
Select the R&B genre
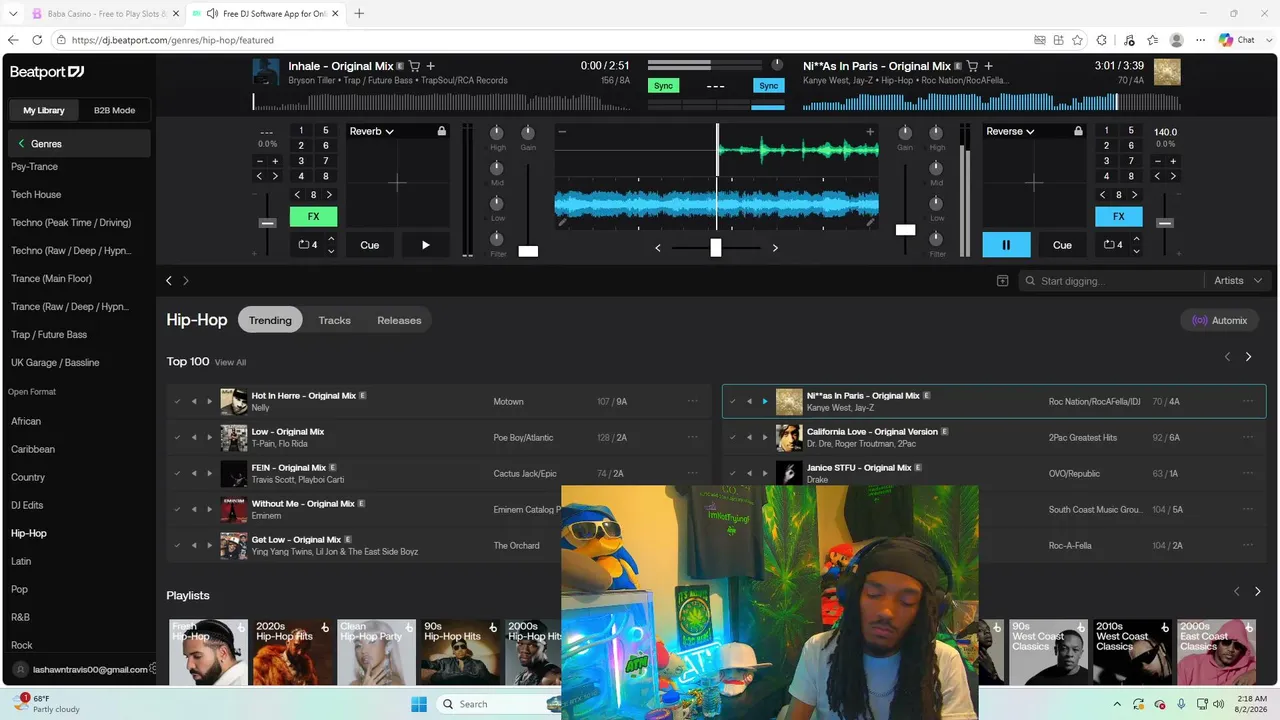click(x=21, y=618)
